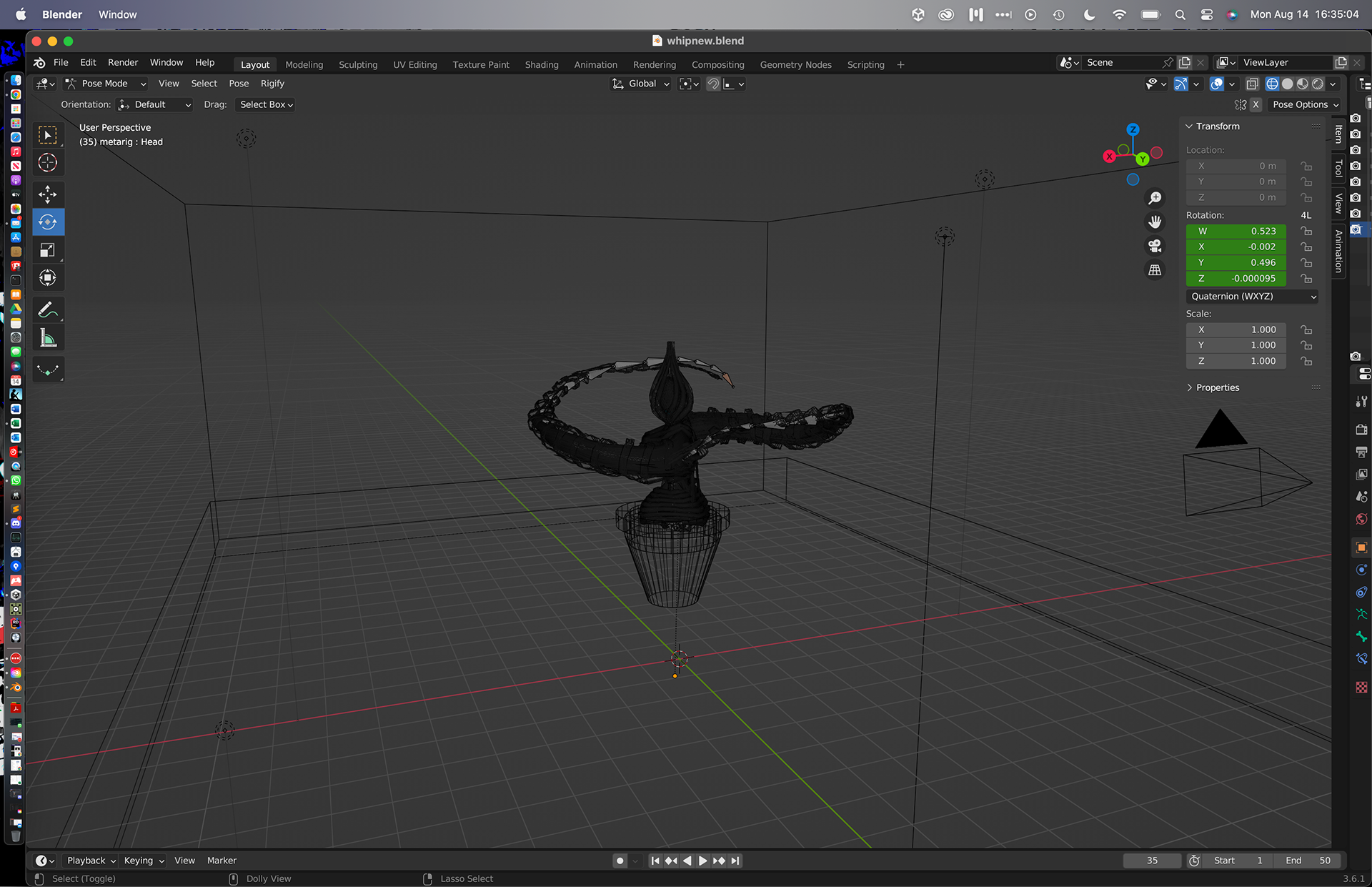1372x887 pixels.
Task: Switch to Solid viewport shading
Action: point(1288,84)
